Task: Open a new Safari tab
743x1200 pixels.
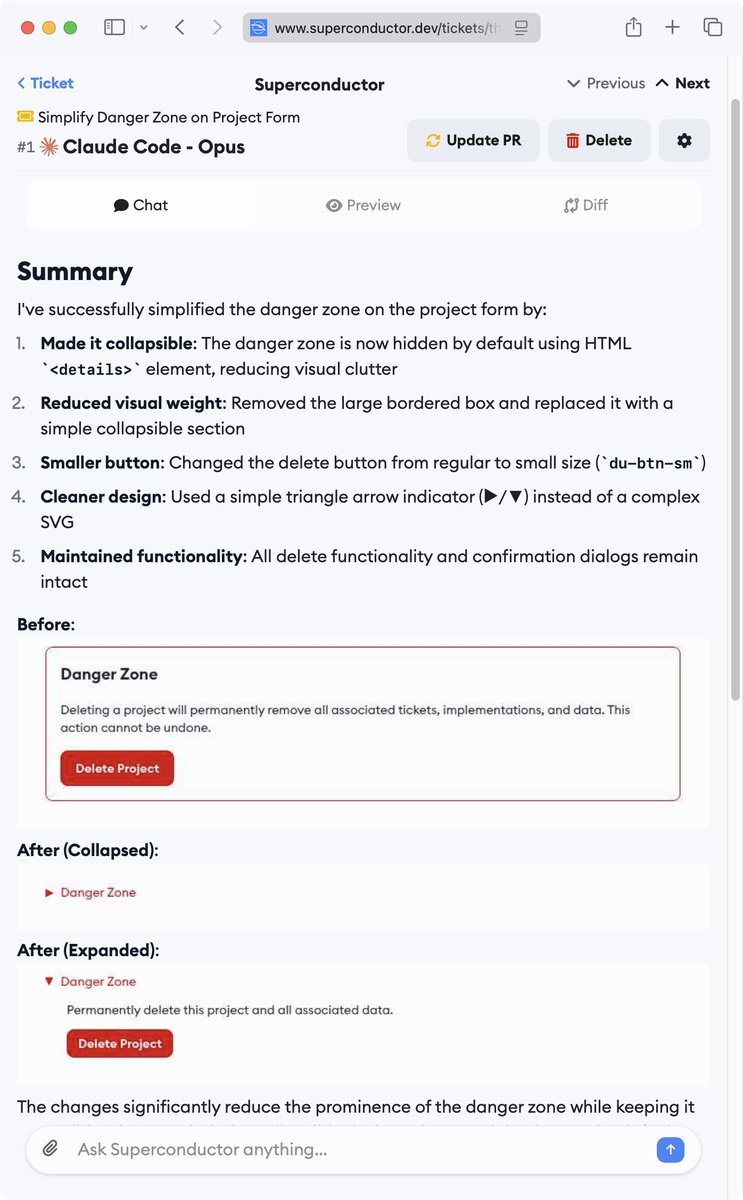Action: coord(672,28)
